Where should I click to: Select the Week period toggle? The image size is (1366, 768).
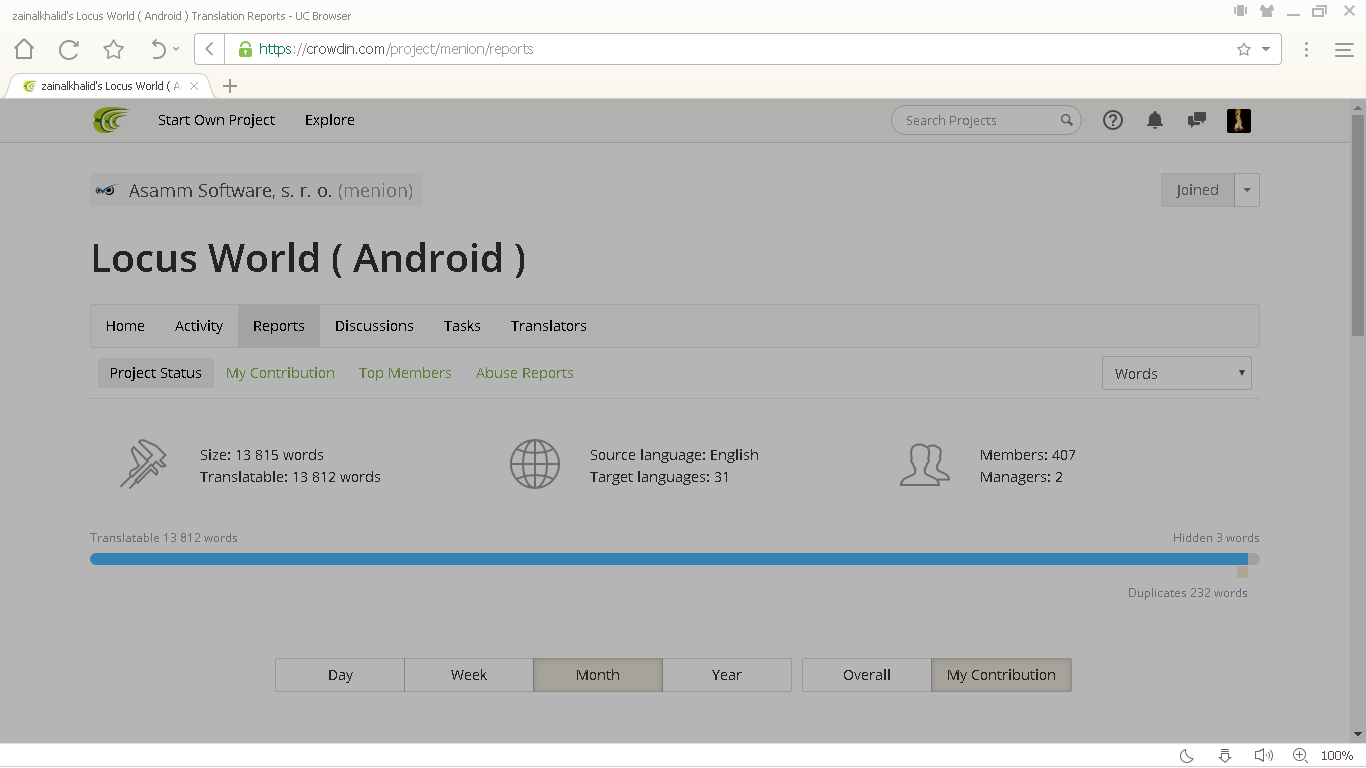469,675
